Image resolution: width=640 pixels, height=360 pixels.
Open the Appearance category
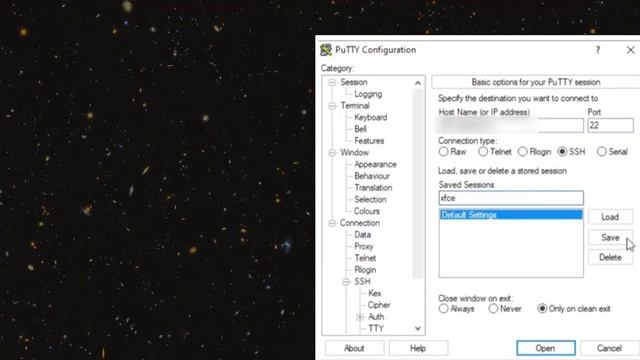coord(375,164)
